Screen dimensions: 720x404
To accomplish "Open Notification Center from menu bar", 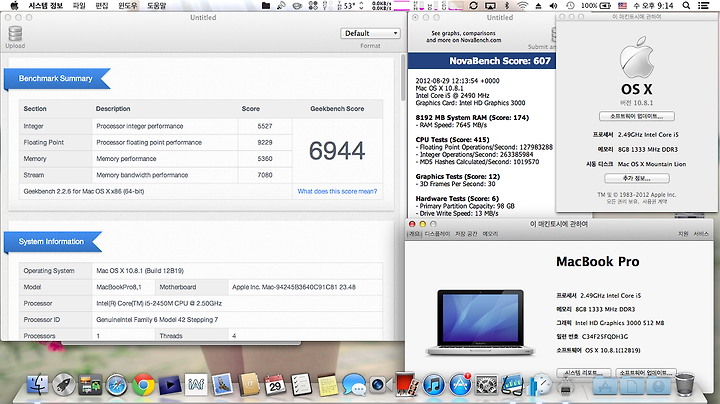I will coord(703,6).
